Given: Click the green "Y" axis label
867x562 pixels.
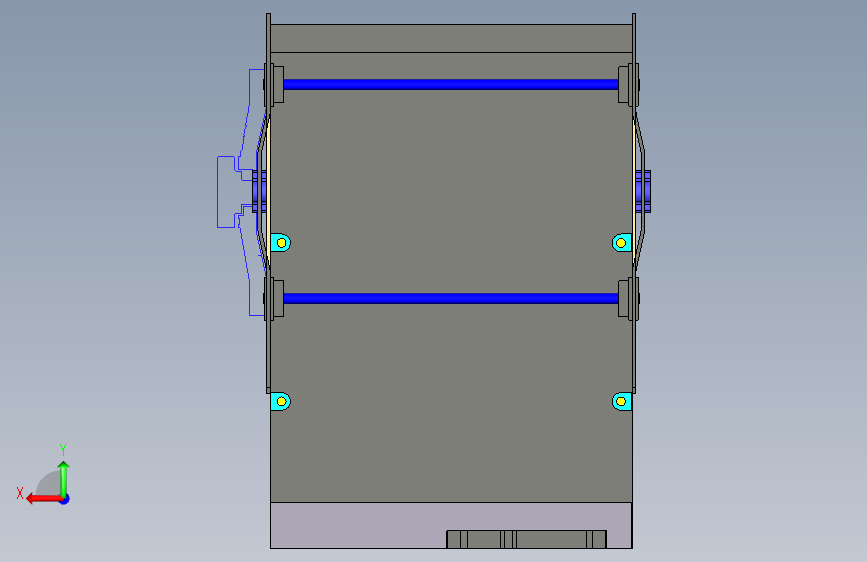Looking at the screenshot, I should pyautogui.click(x=63, y=449).
